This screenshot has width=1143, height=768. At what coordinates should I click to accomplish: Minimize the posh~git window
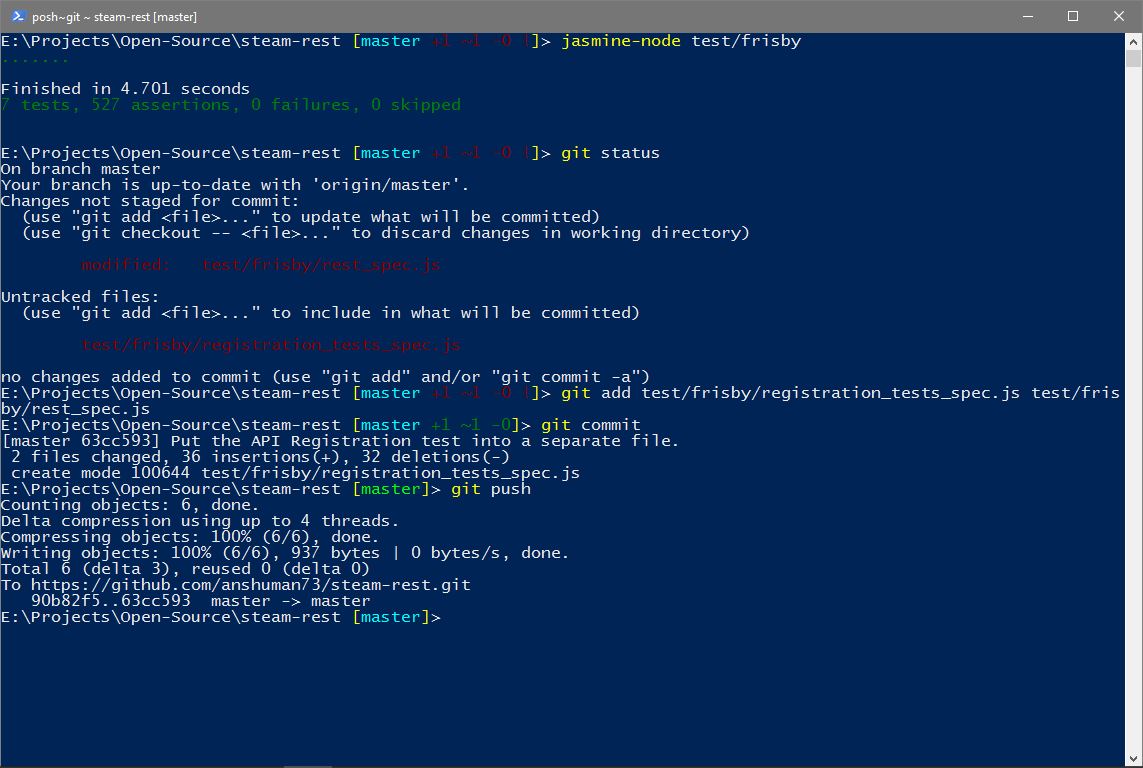coord(1028,16)
